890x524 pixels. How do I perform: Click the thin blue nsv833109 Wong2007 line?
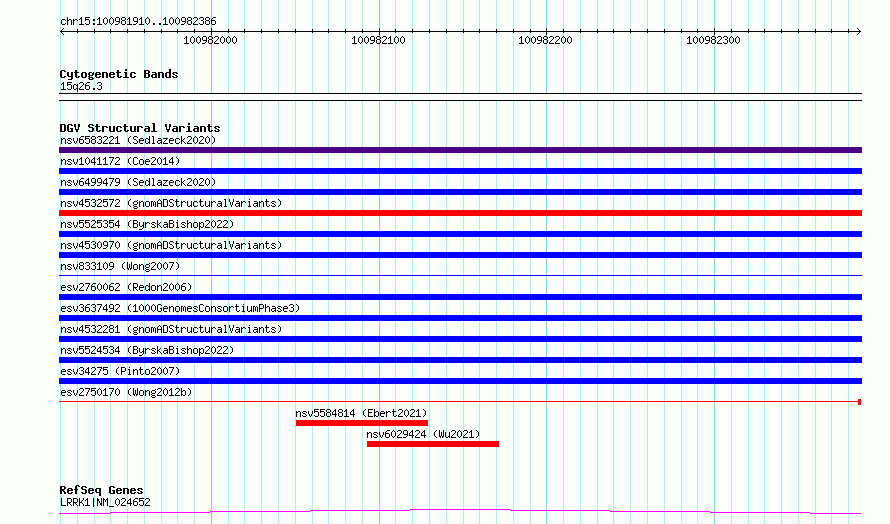click(460, 276)
